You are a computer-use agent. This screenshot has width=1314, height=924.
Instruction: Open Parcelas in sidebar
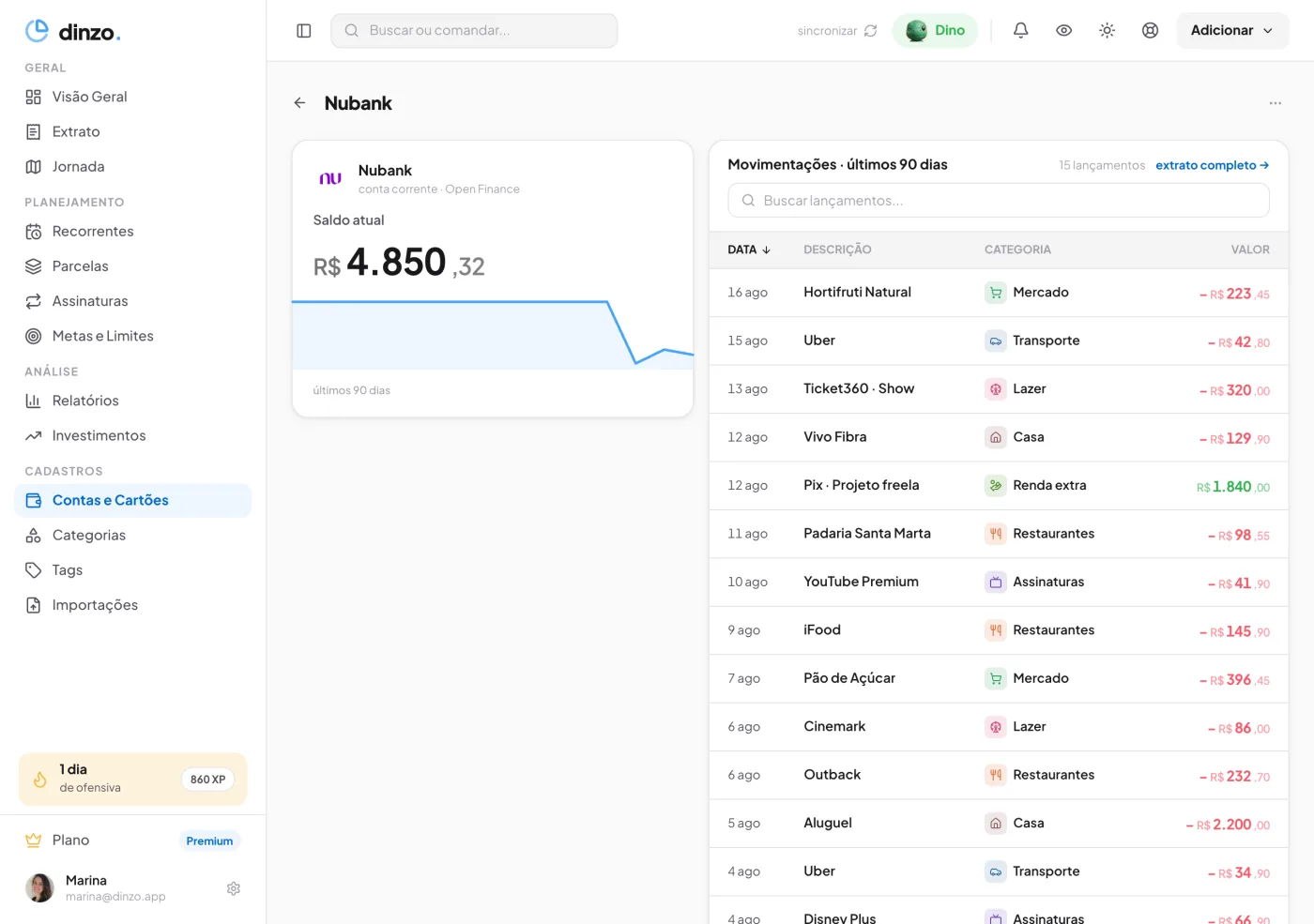pyautogui.click(x=133, y=266)
